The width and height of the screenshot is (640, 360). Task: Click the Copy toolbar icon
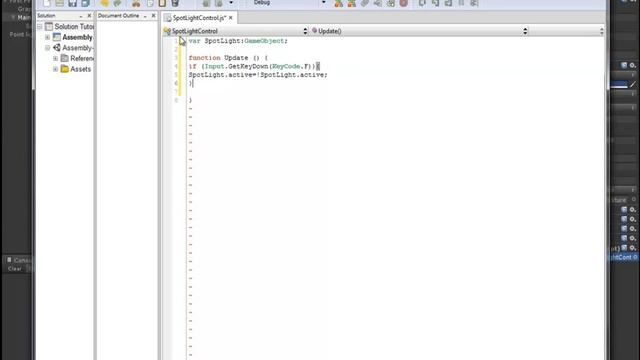coord(150,3)
